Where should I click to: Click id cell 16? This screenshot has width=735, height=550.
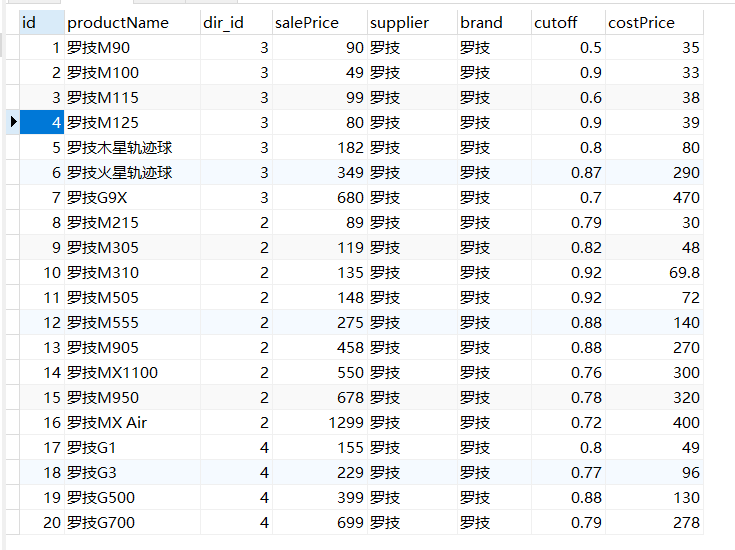click(x=42, y=422)
